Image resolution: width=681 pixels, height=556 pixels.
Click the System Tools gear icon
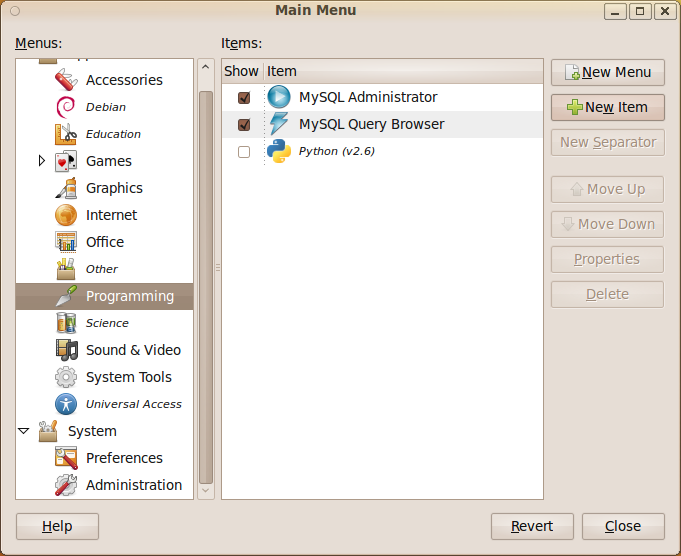click(x=66, y=377)
